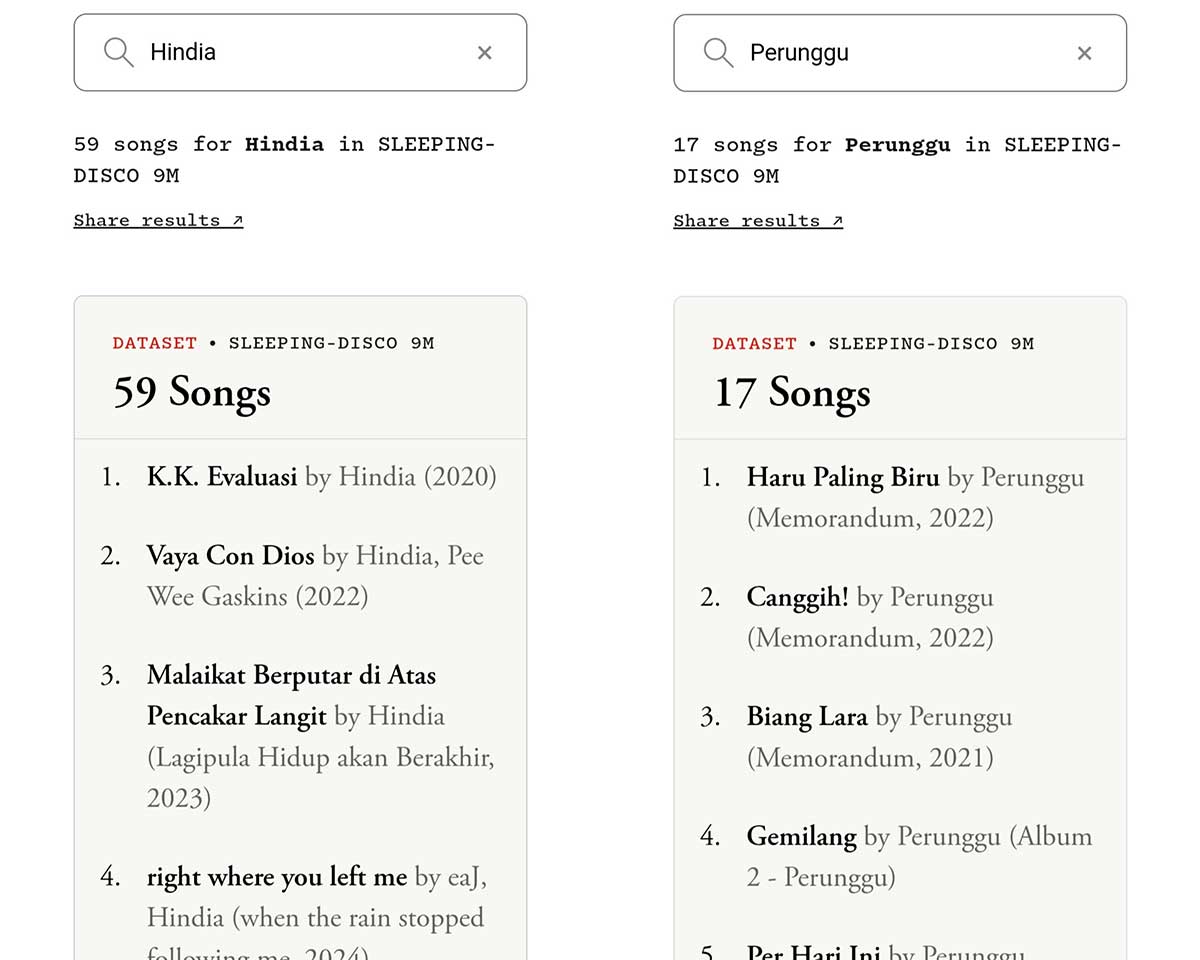Select the song K.K. Evaluasi
1200x960 pixels.
click(222, 477)
